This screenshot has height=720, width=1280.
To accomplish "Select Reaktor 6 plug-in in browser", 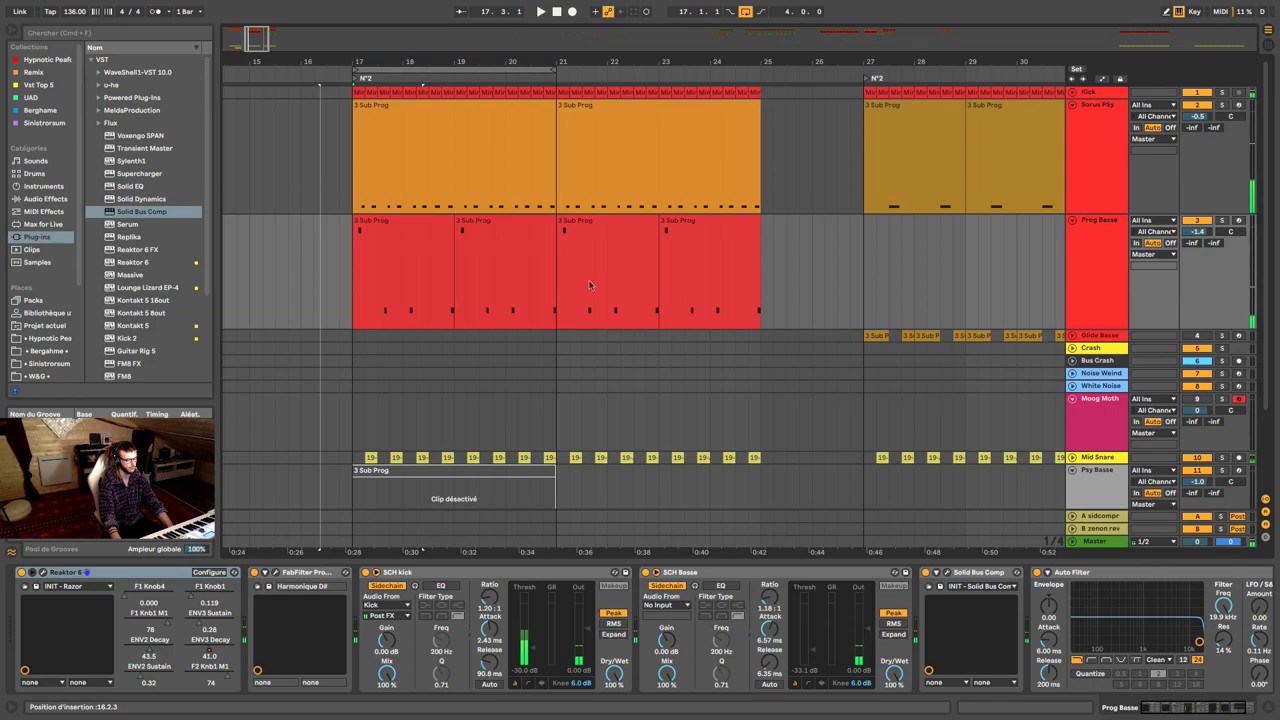I will (x=132, y=263).
